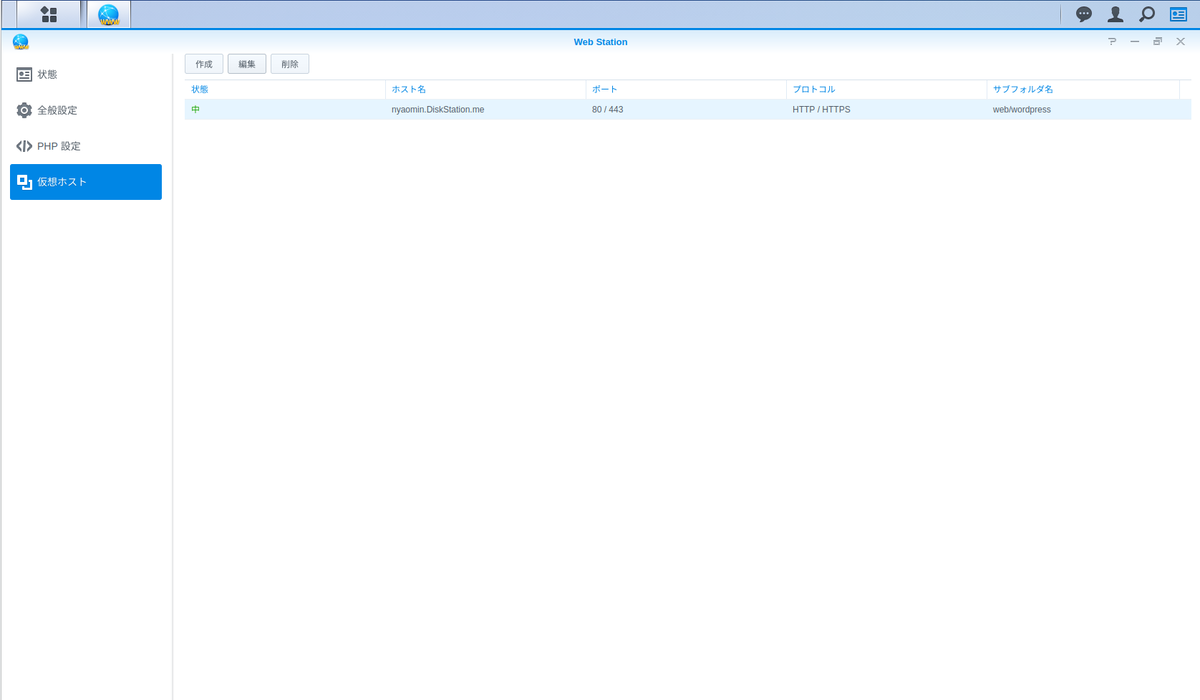Click the Web Station title bar globe icon

click(x=21, y=42)
